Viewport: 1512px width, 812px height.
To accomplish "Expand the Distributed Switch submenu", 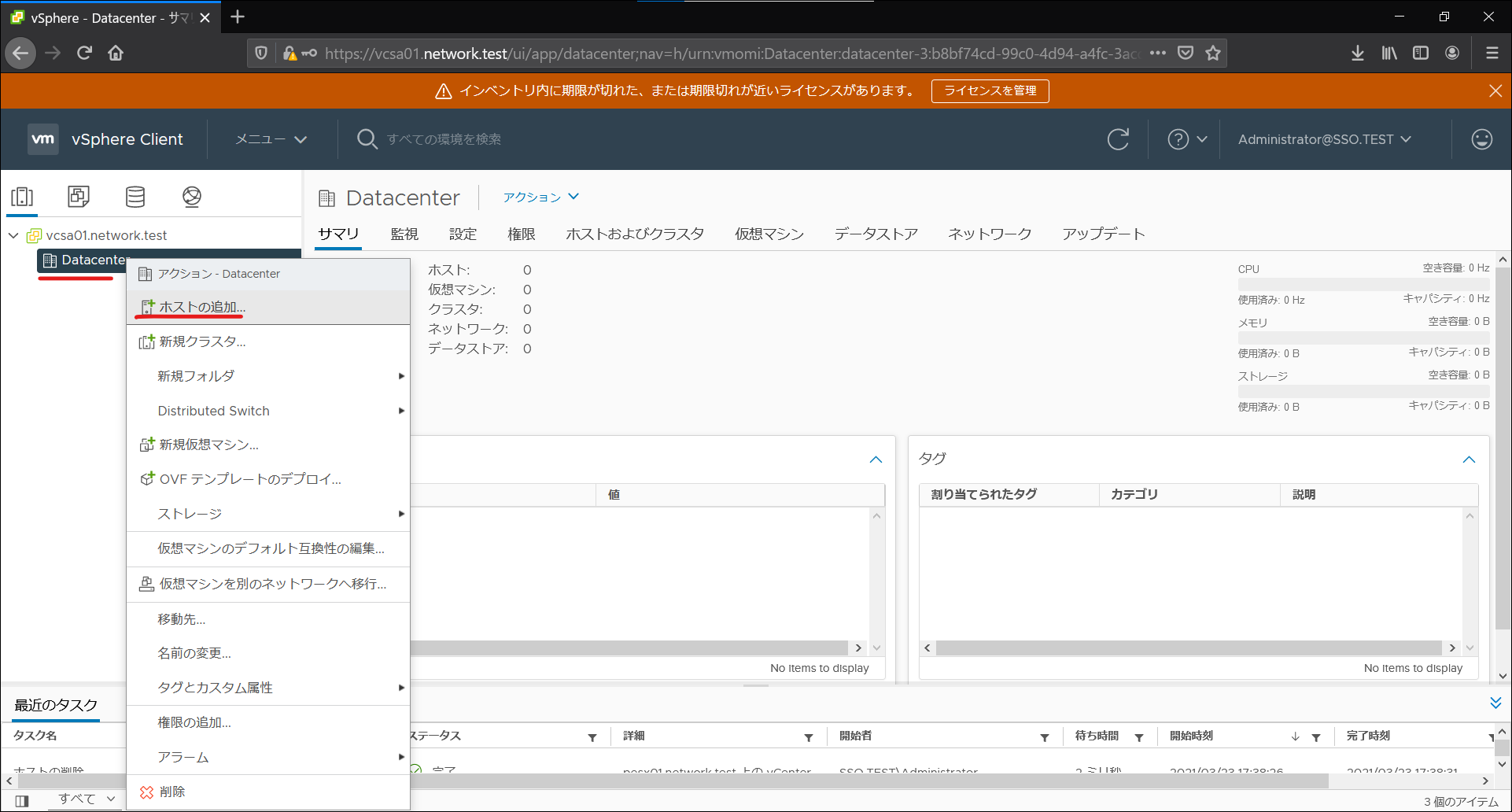I will [268, 411].
